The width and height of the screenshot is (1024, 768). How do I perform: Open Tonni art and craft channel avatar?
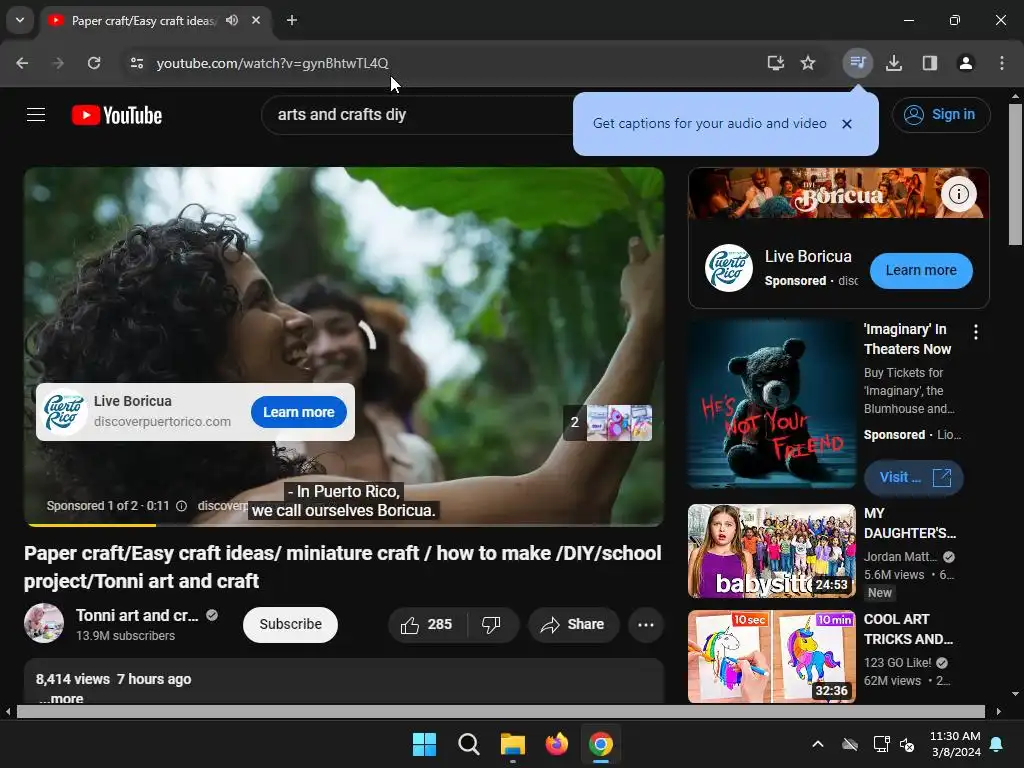tap(44, 623)
